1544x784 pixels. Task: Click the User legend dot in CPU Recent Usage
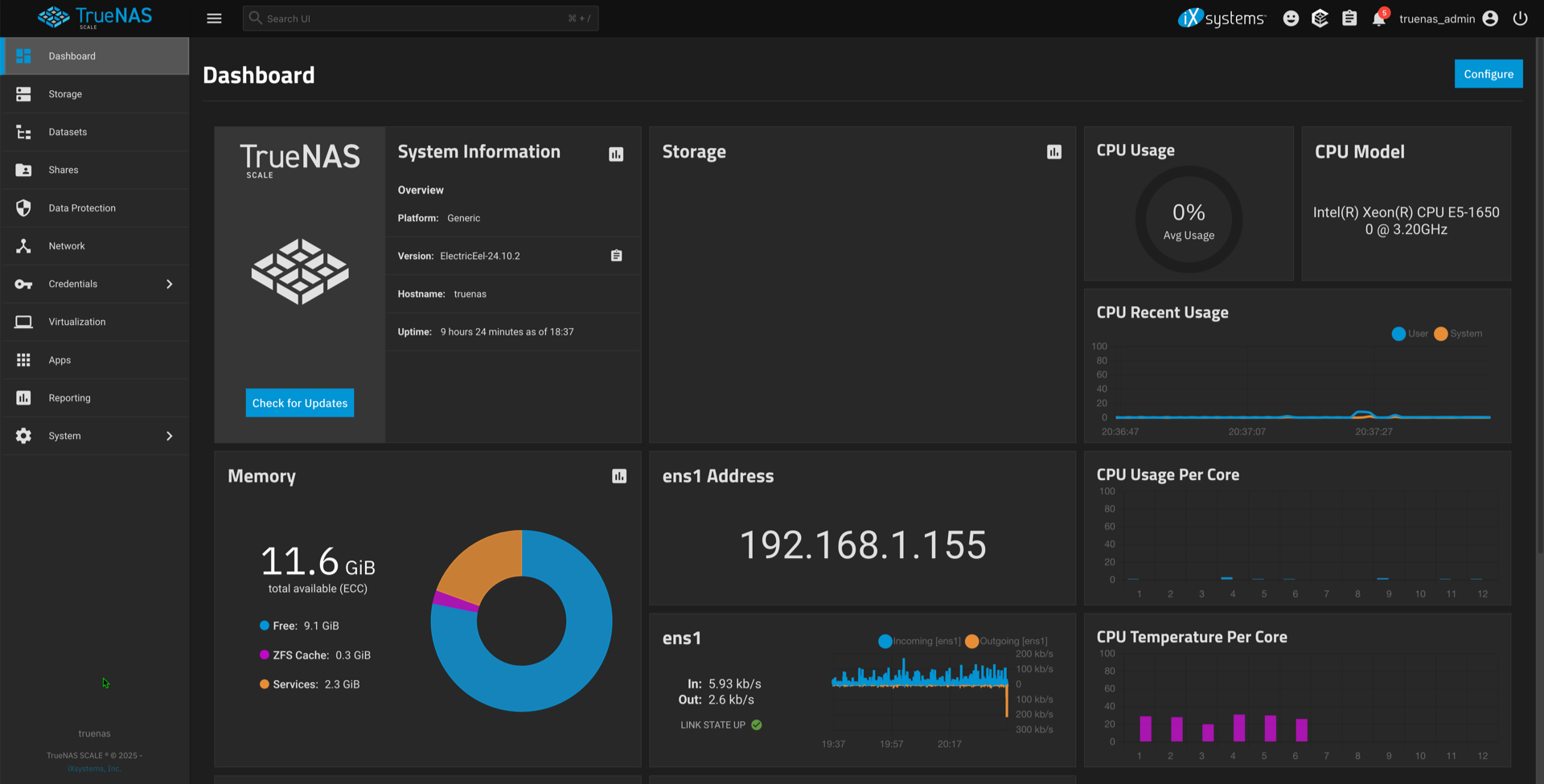click(1398, 334)
